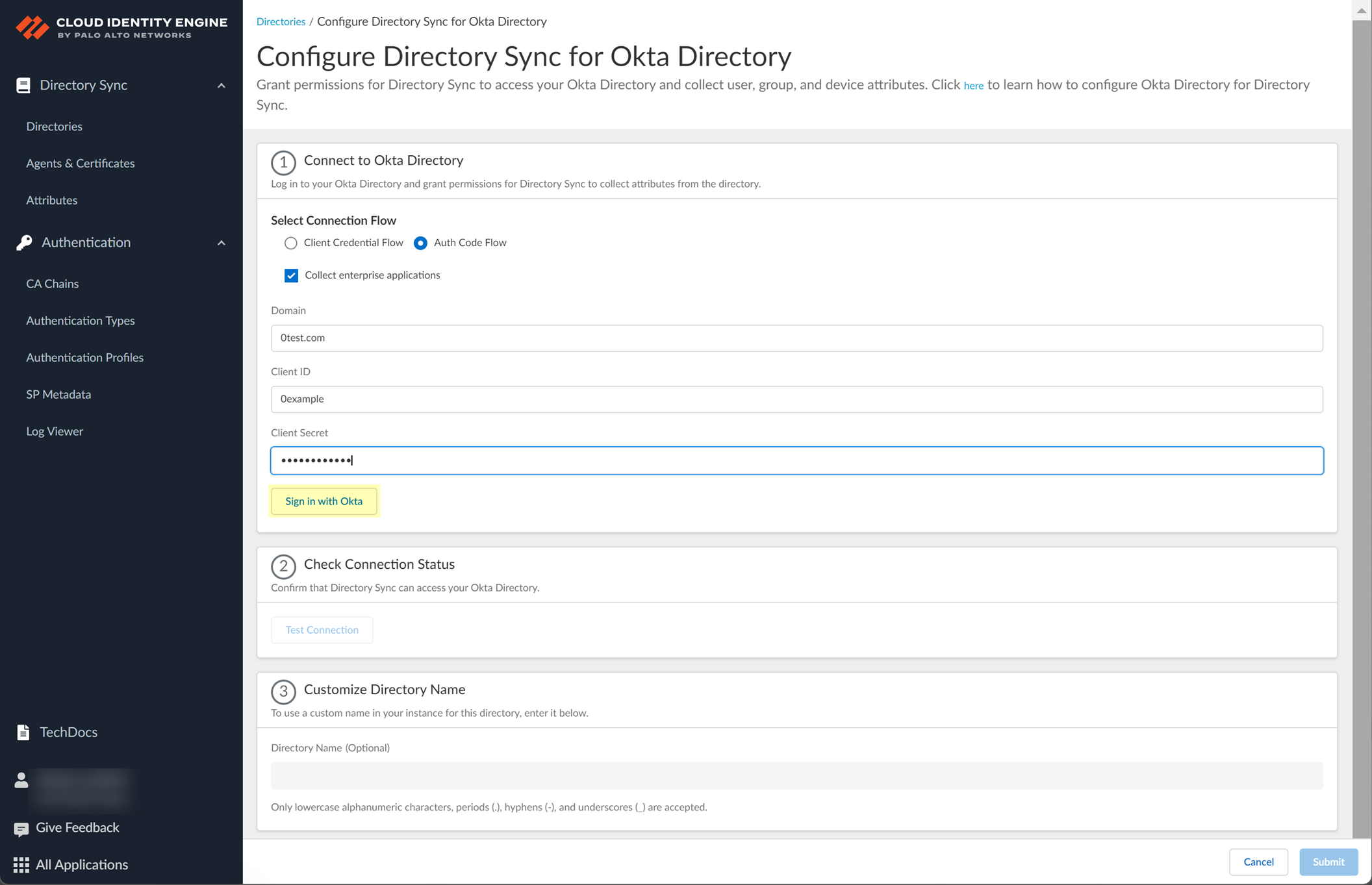
Task: Open All Applications menu
Action: click(x=82, y=865)
